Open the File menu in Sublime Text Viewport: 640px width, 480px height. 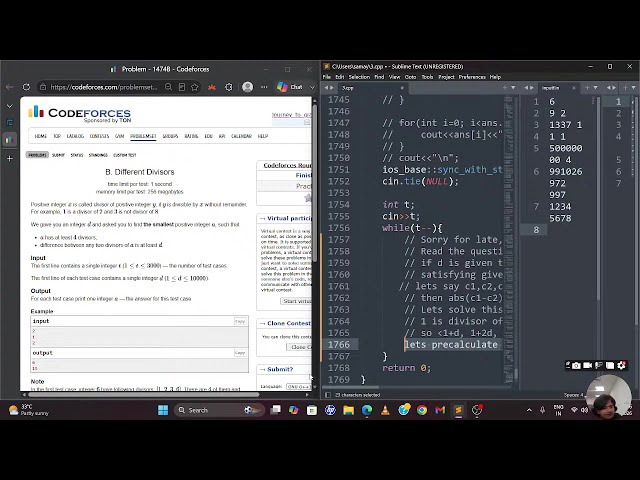(x=327, y=77)
